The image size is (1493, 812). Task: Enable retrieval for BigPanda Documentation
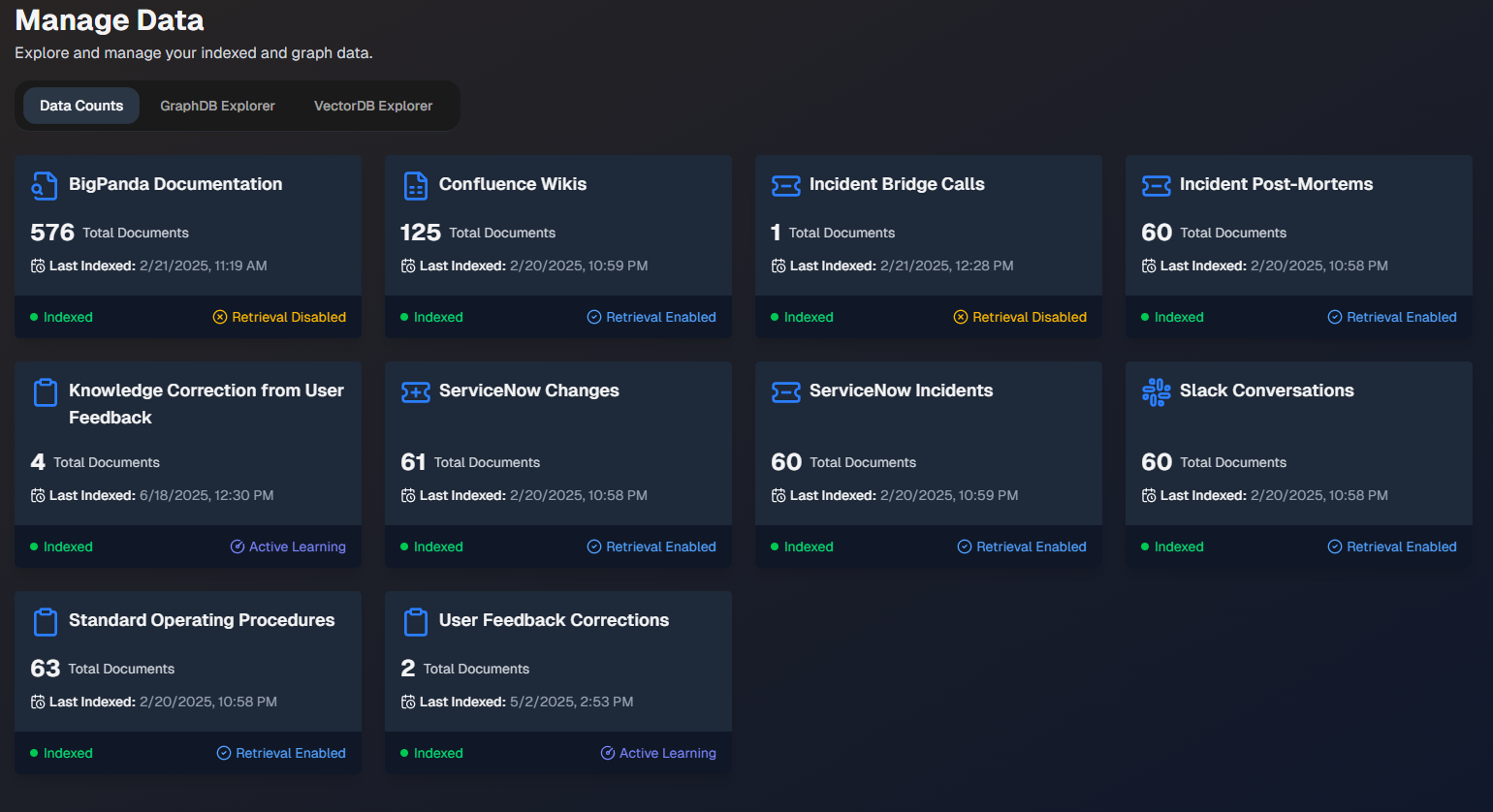[279, 317]
